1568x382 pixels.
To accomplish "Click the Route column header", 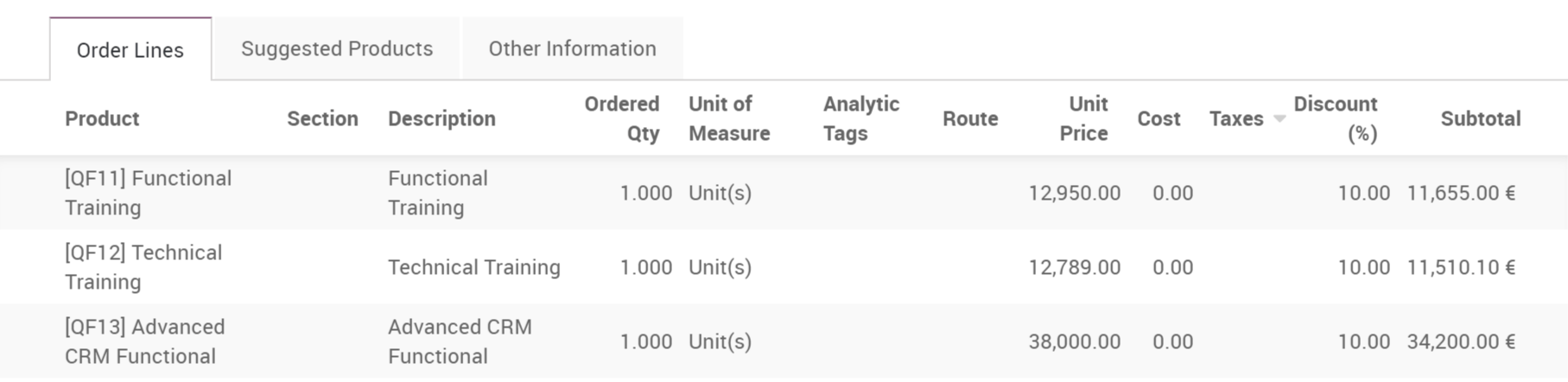I will 969,119.
